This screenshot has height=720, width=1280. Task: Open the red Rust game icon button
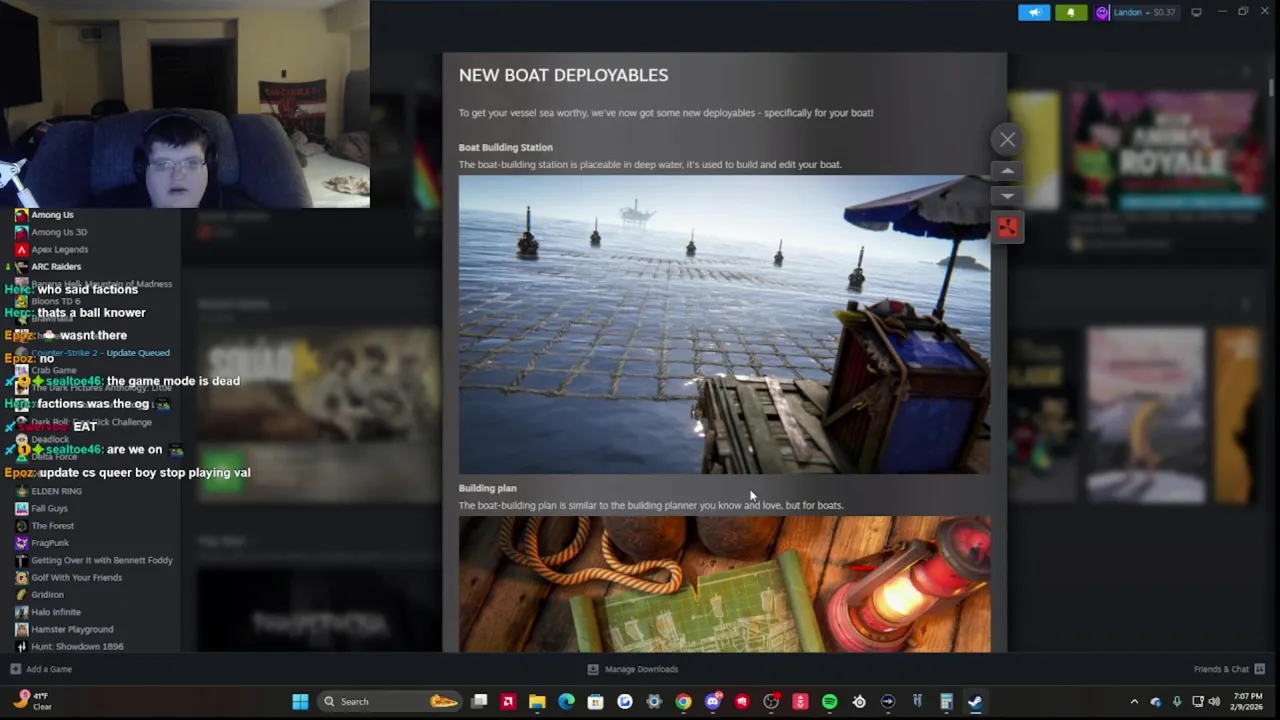click(1007, 228)
